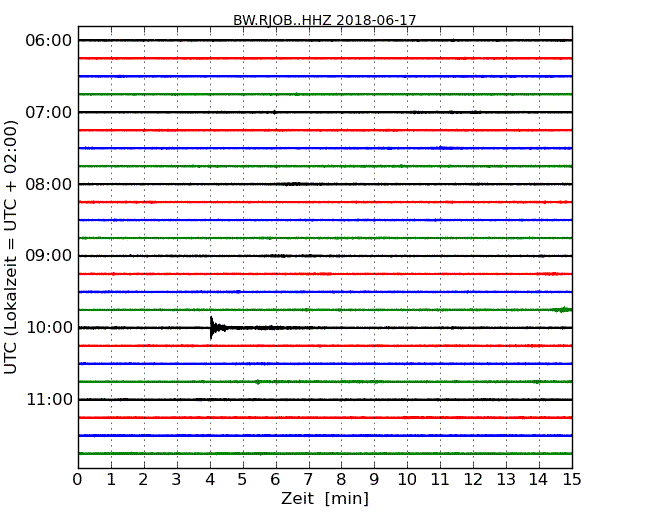
Task: Click x-axis tick label 15
Action: tap(572, 480)
